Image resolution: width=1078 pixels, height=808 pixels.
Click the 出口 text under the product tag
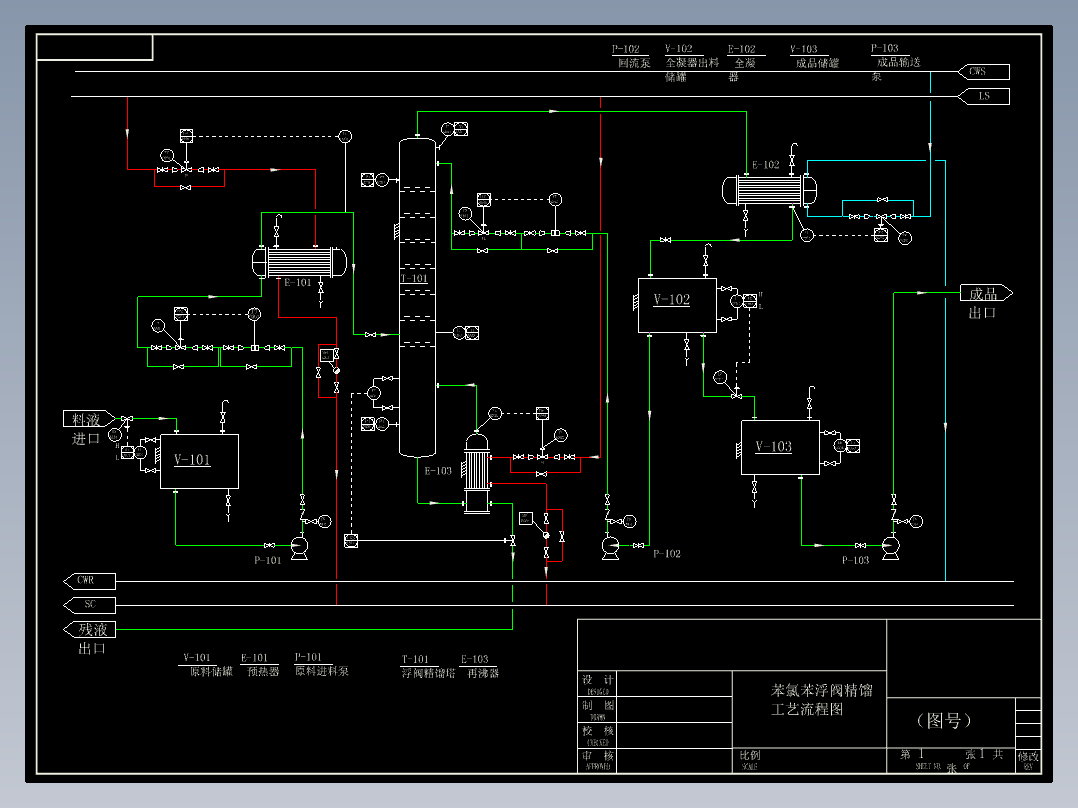[982, 313]
